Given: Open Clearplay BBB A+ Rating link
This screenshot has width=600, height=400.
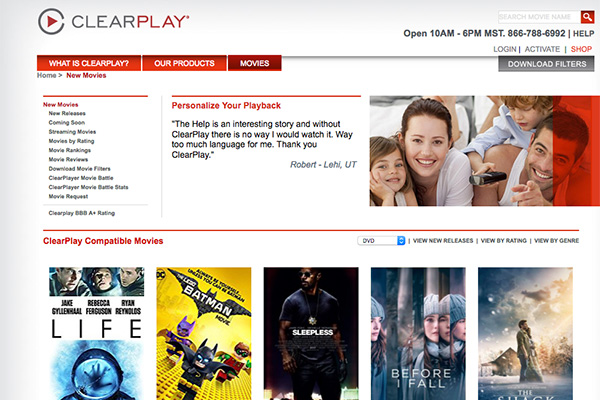Looking at the screenshot, I should click(82, 213).
